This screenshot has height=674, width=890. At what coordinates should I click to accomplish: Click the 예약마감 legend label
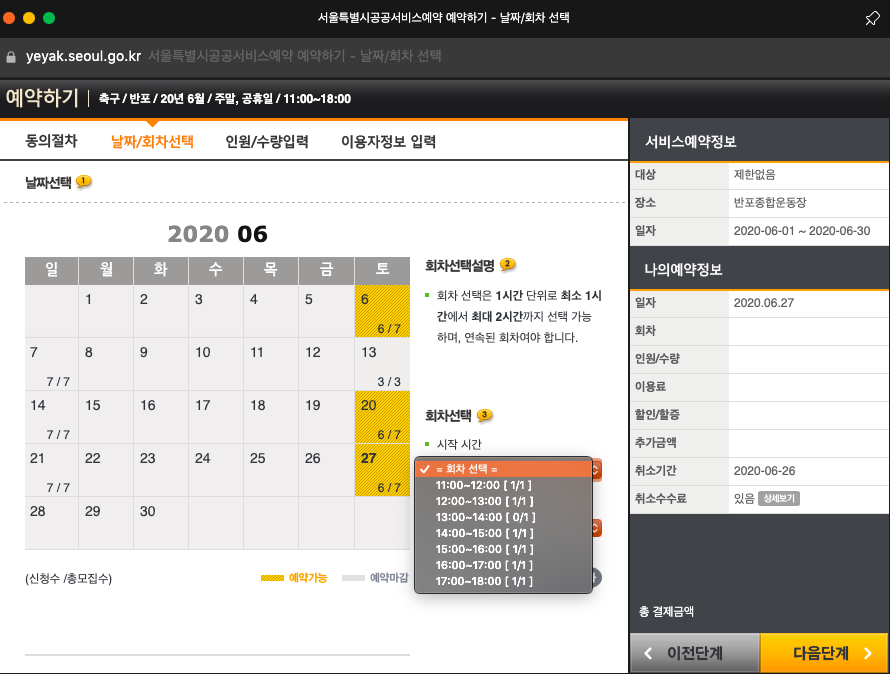coord(389,578)
